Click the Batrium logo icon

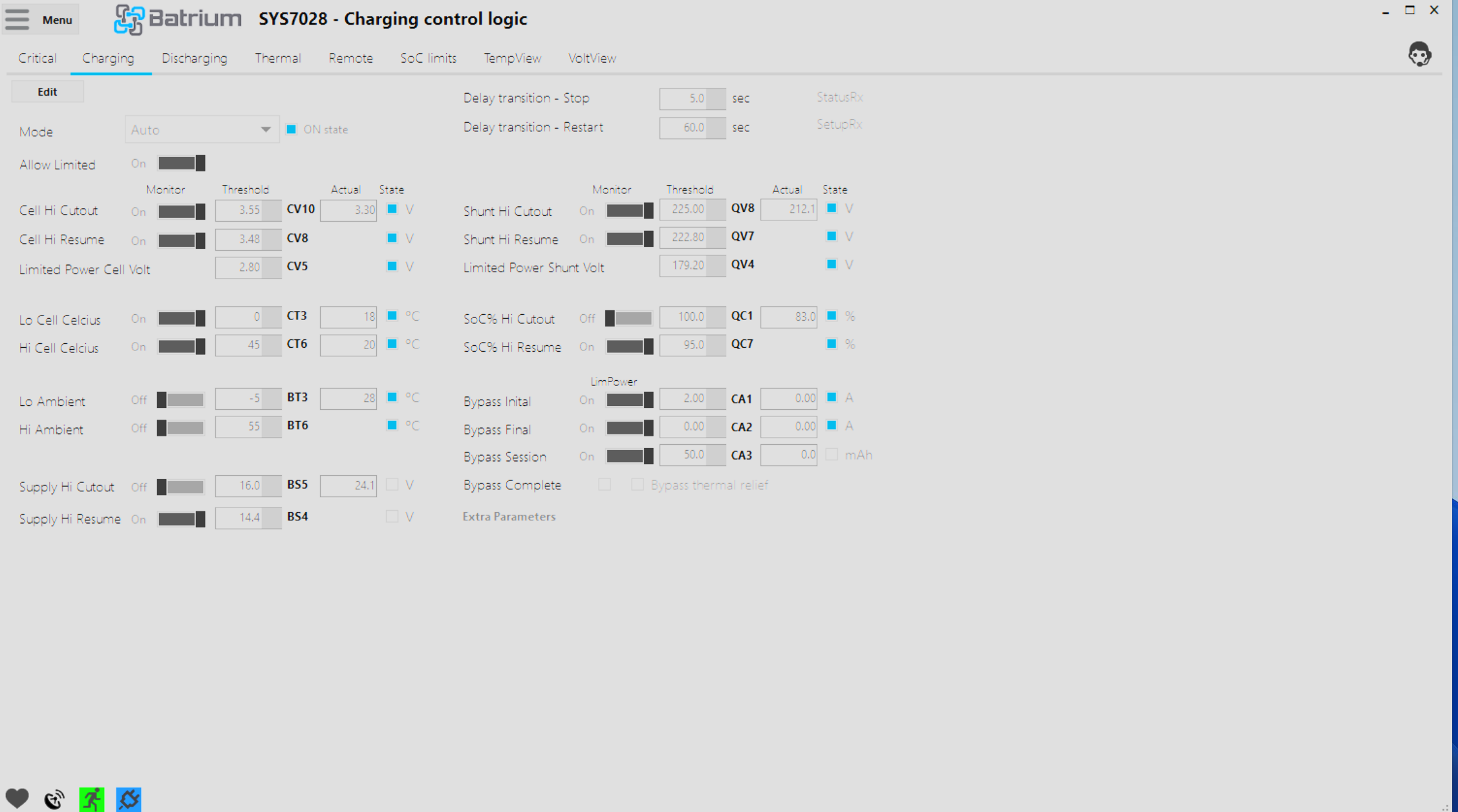[x=129, y=19]
